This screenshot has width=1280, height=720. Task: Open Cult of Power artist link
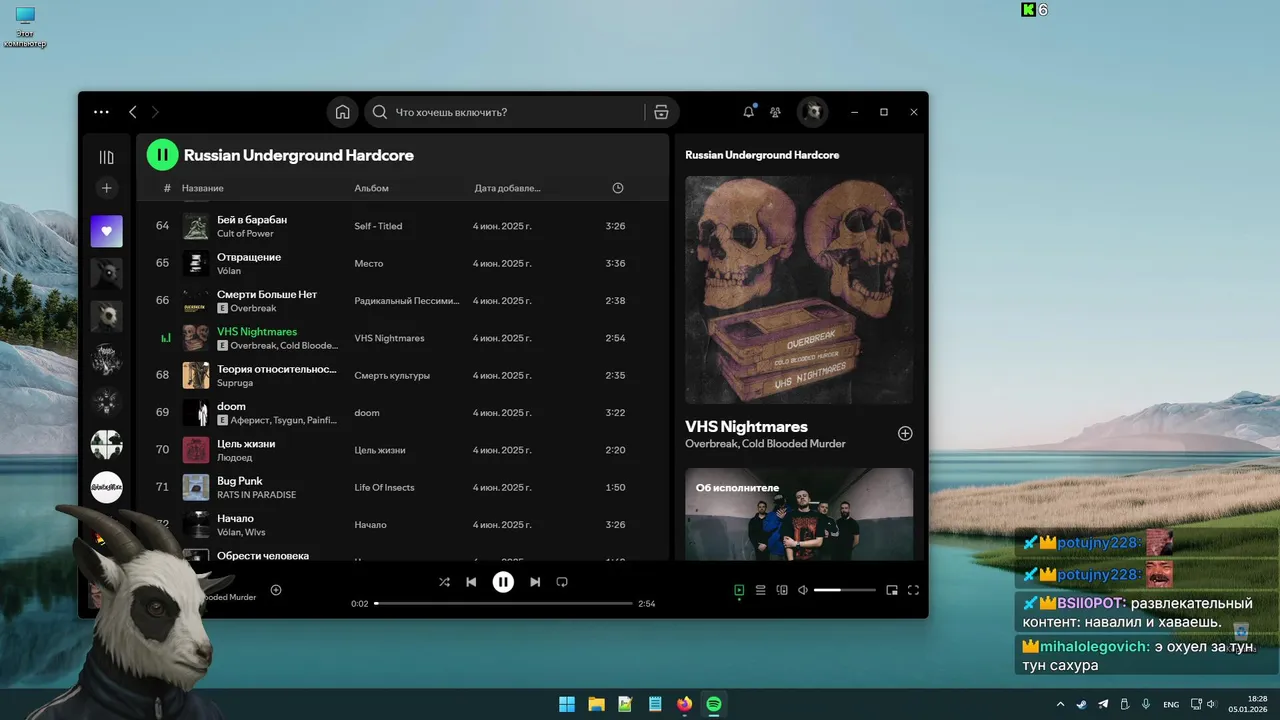coord(245,234)
